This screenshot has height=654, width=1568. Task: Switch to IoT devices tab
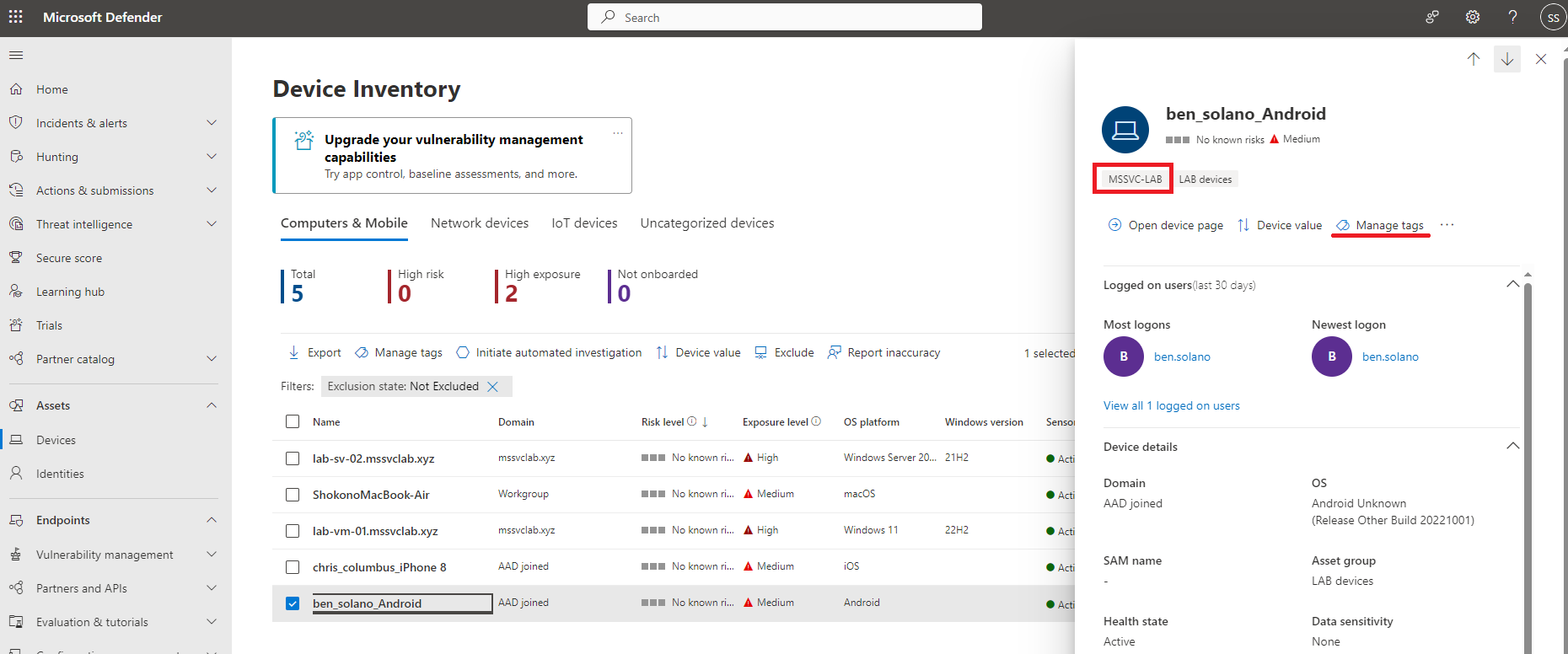pos(584,223)
